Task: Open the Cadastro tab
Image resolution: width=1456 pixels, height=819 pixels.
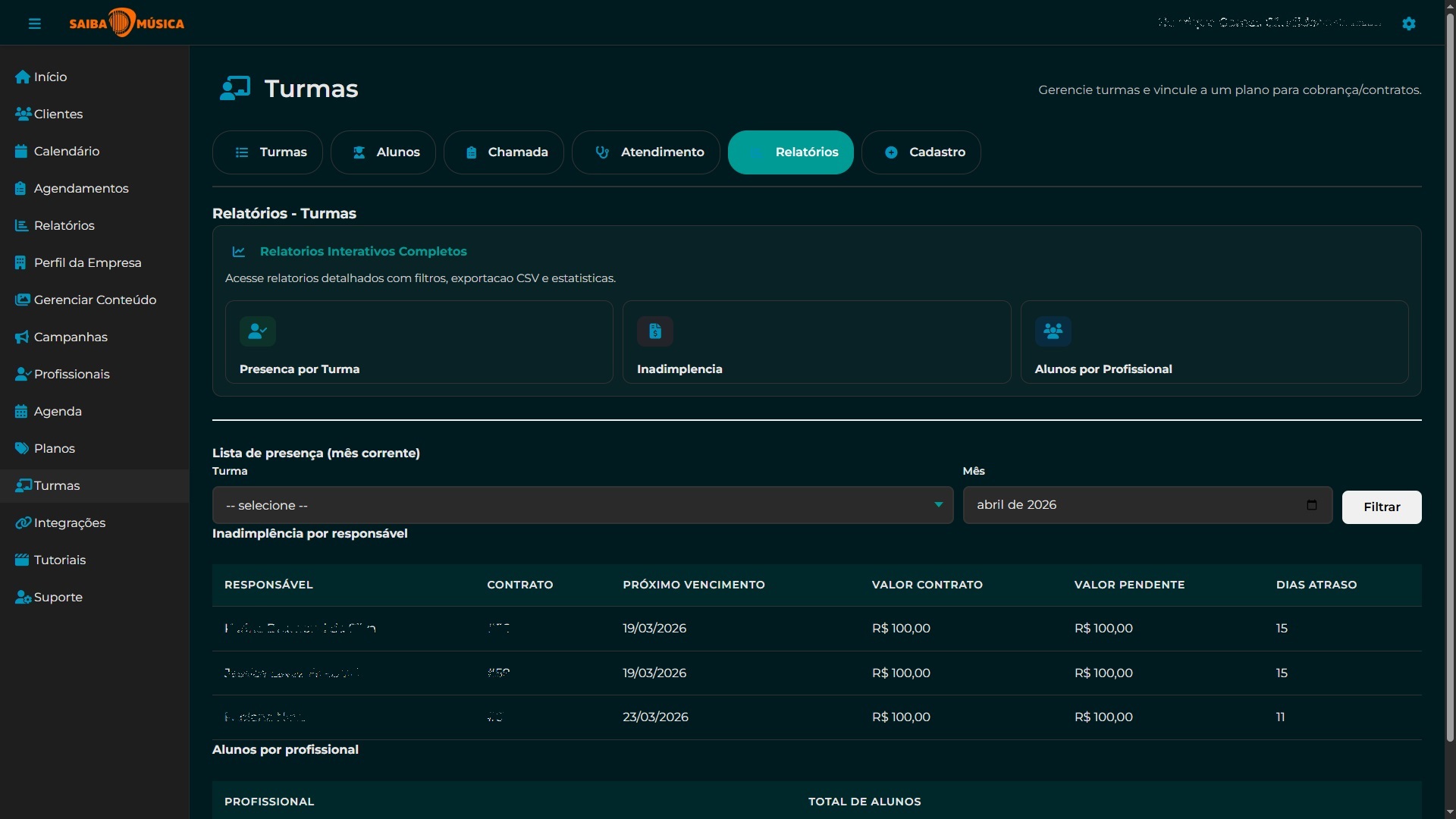Action: click(921, 152)
